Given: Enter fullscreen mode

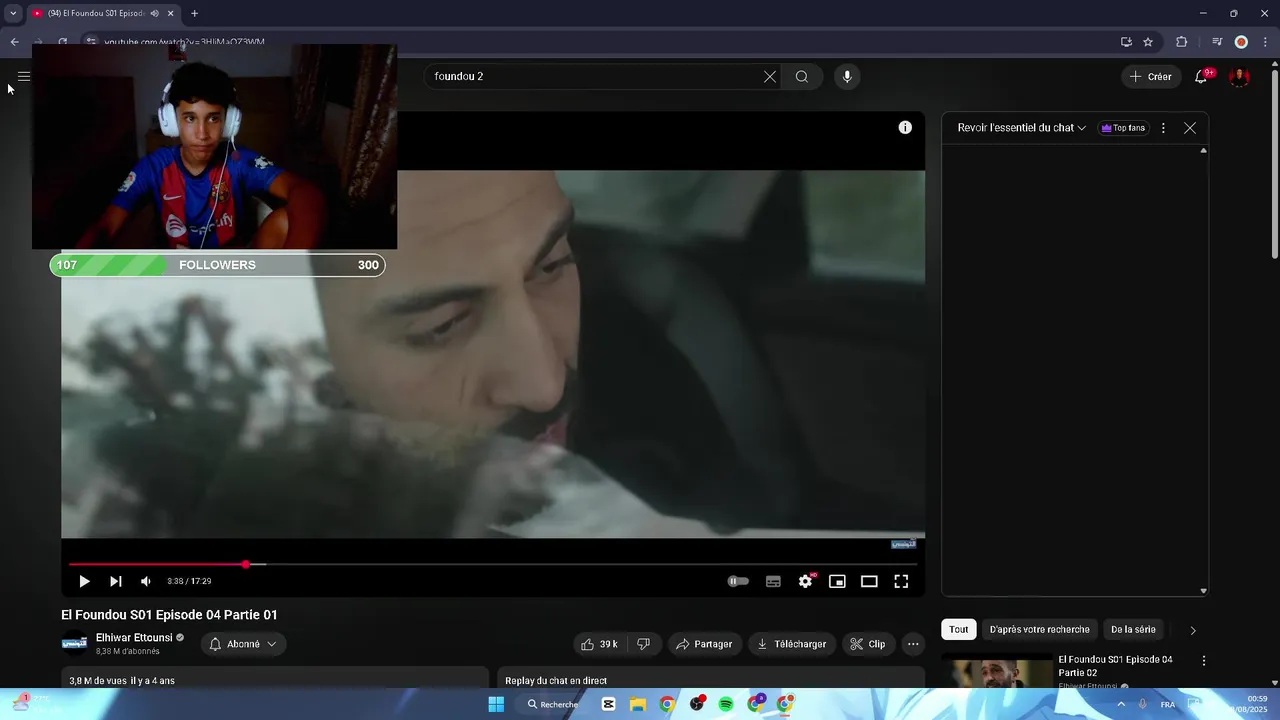Looking at the screenshot, I should click(901, 581).
